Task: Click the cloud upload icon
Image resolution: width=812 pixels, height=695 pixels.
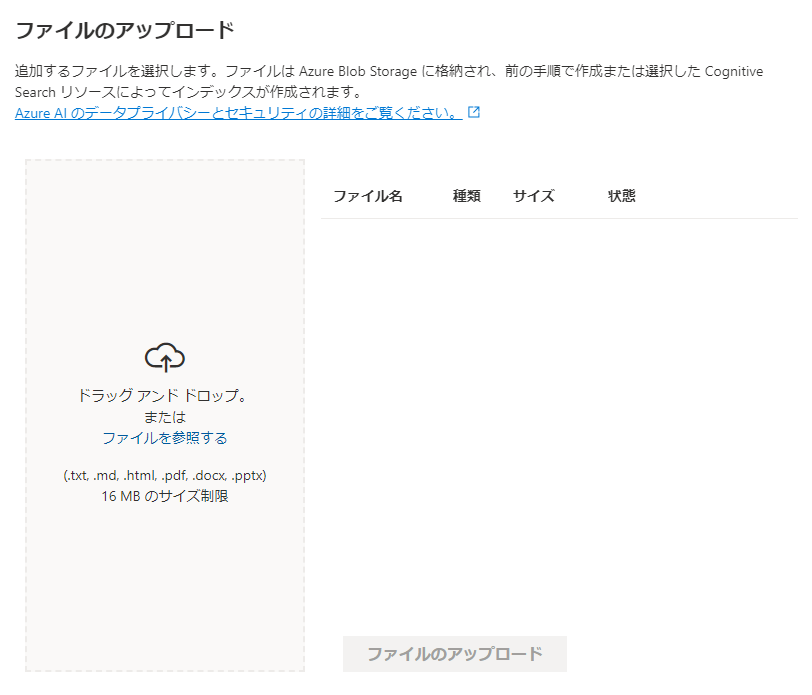Action: [x=165, y=357]
